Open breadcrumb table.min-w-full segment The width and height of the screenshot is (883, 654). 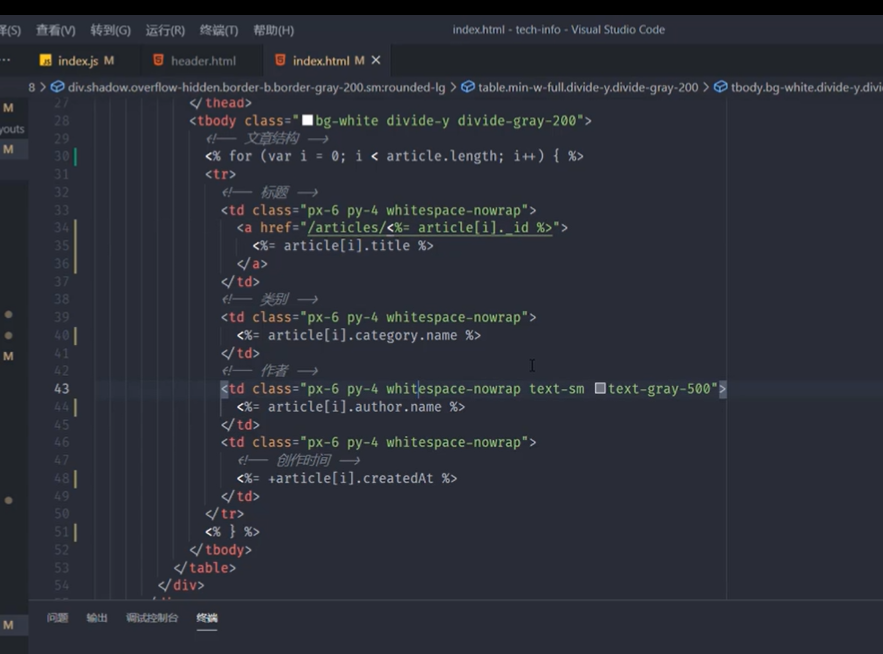pyautogui.click(x=588, y=87)
